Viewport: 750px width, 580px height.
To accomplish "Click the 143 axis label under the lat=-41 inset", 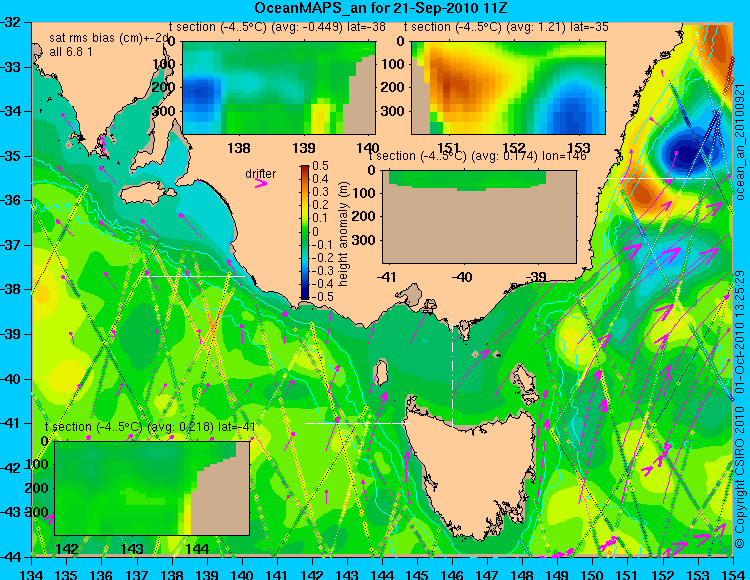I will click(x=132, y=549).
